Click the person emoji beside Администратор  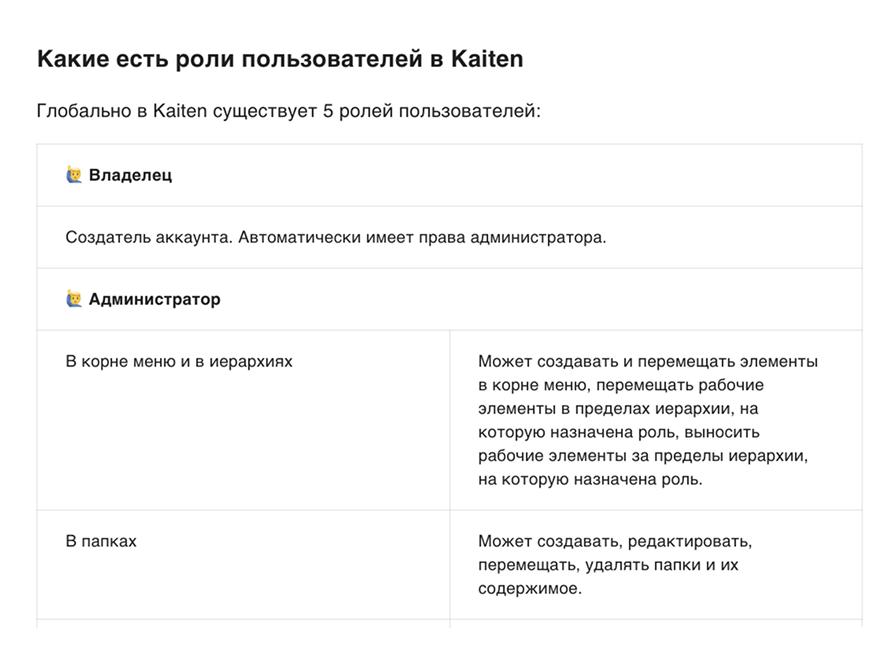pos(74,299)
